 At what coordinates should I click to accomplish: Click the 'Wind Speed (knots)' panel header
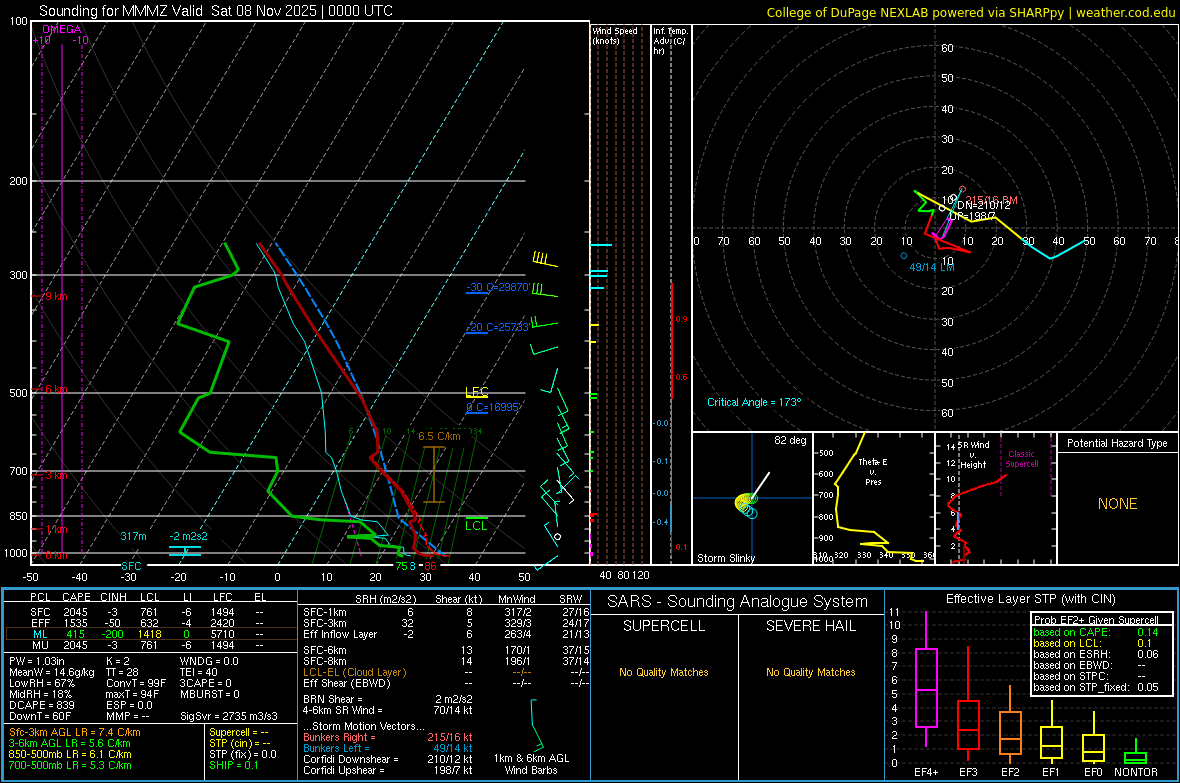[615, 35]
